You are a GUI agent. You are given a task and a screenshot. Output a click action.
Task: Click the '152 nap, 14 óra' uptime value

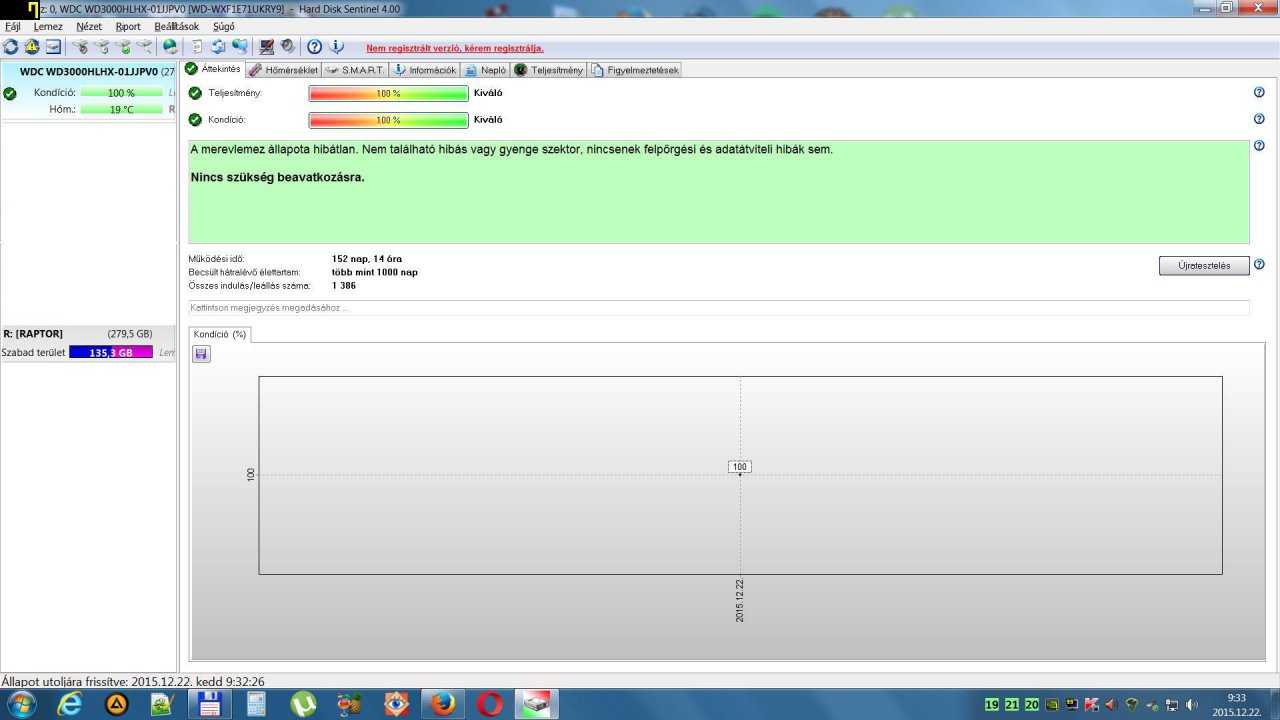[367, 259]
